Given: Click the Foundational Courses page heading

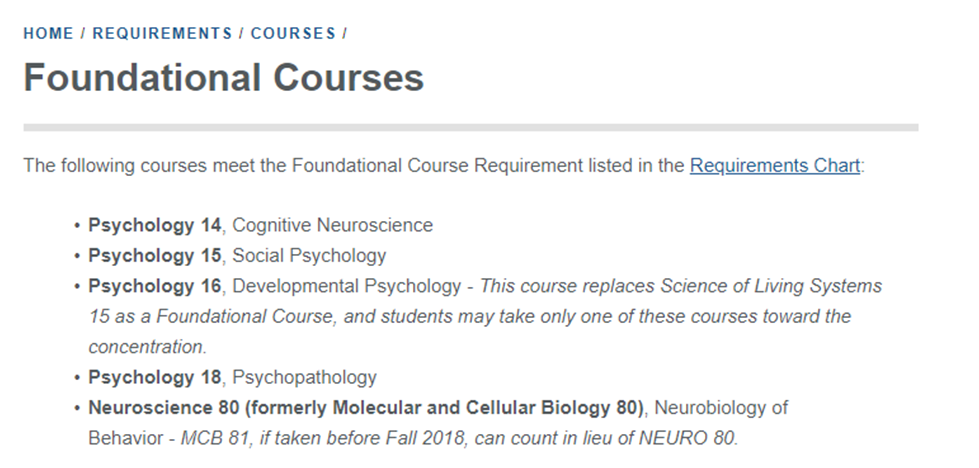Looking at the screenshot, I should [x=224, y=78].
